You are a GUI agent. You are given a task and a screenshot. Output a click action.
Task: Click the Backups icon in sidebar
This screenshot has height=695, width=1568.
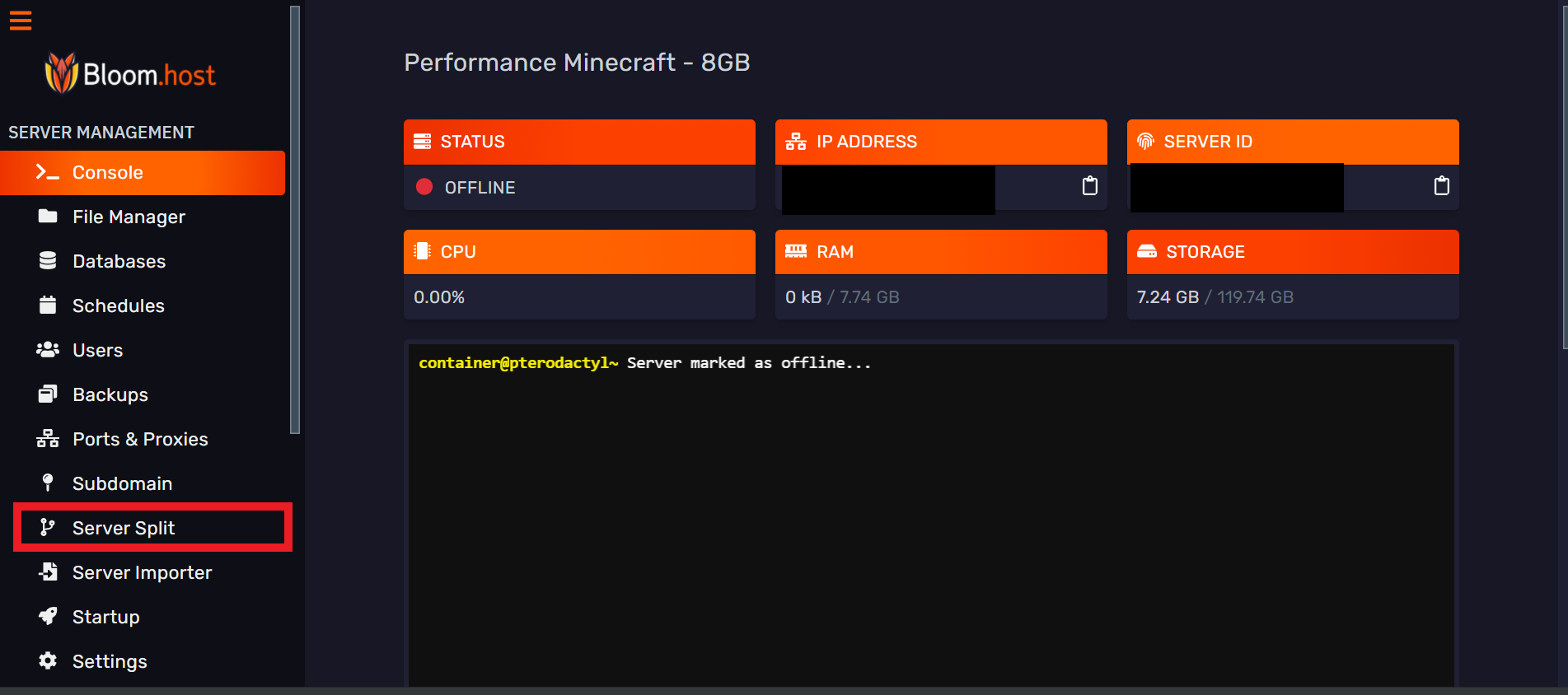pos(48,394)
